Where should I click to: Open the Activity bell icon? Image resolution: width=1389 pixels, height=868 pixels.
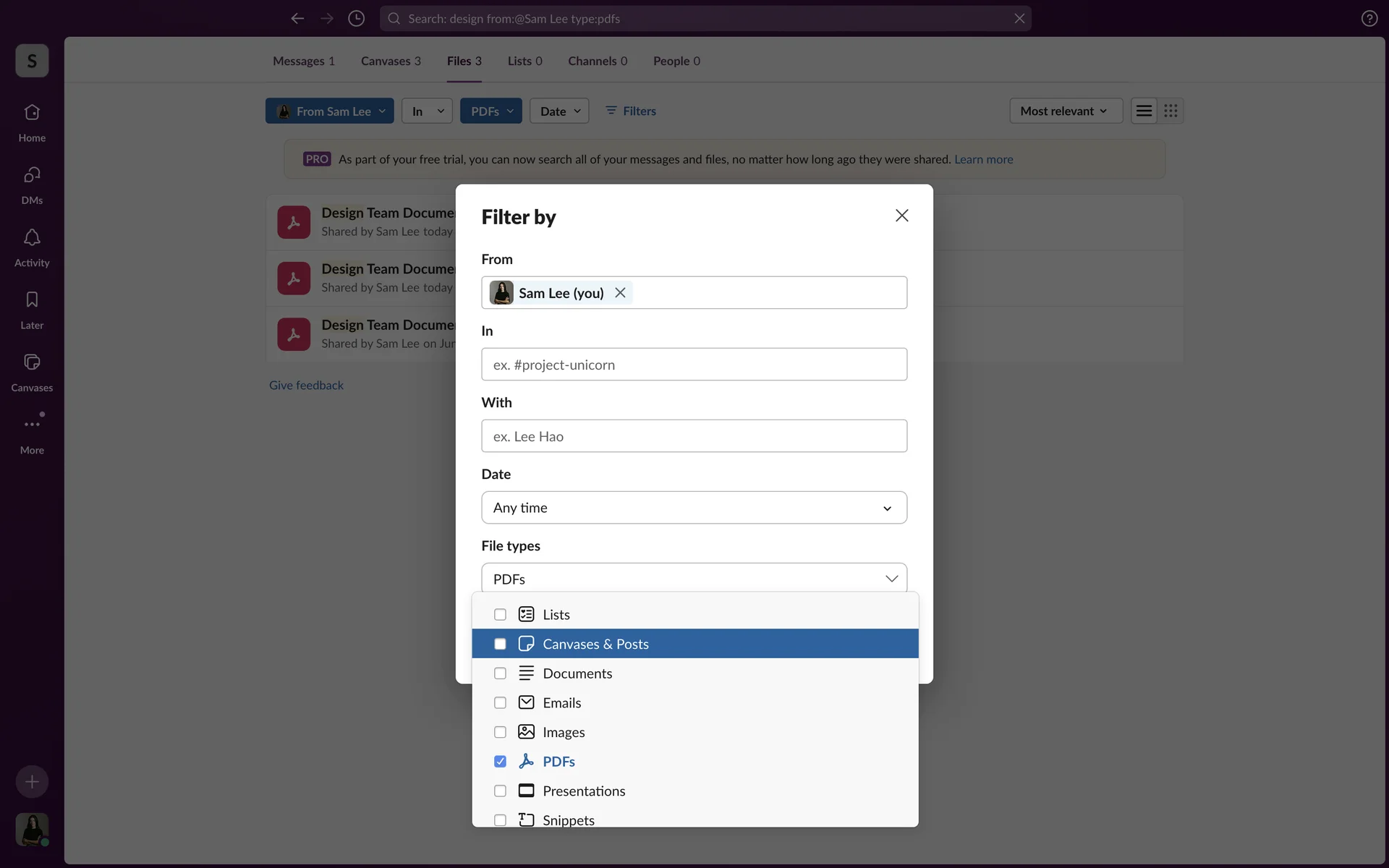32,238
